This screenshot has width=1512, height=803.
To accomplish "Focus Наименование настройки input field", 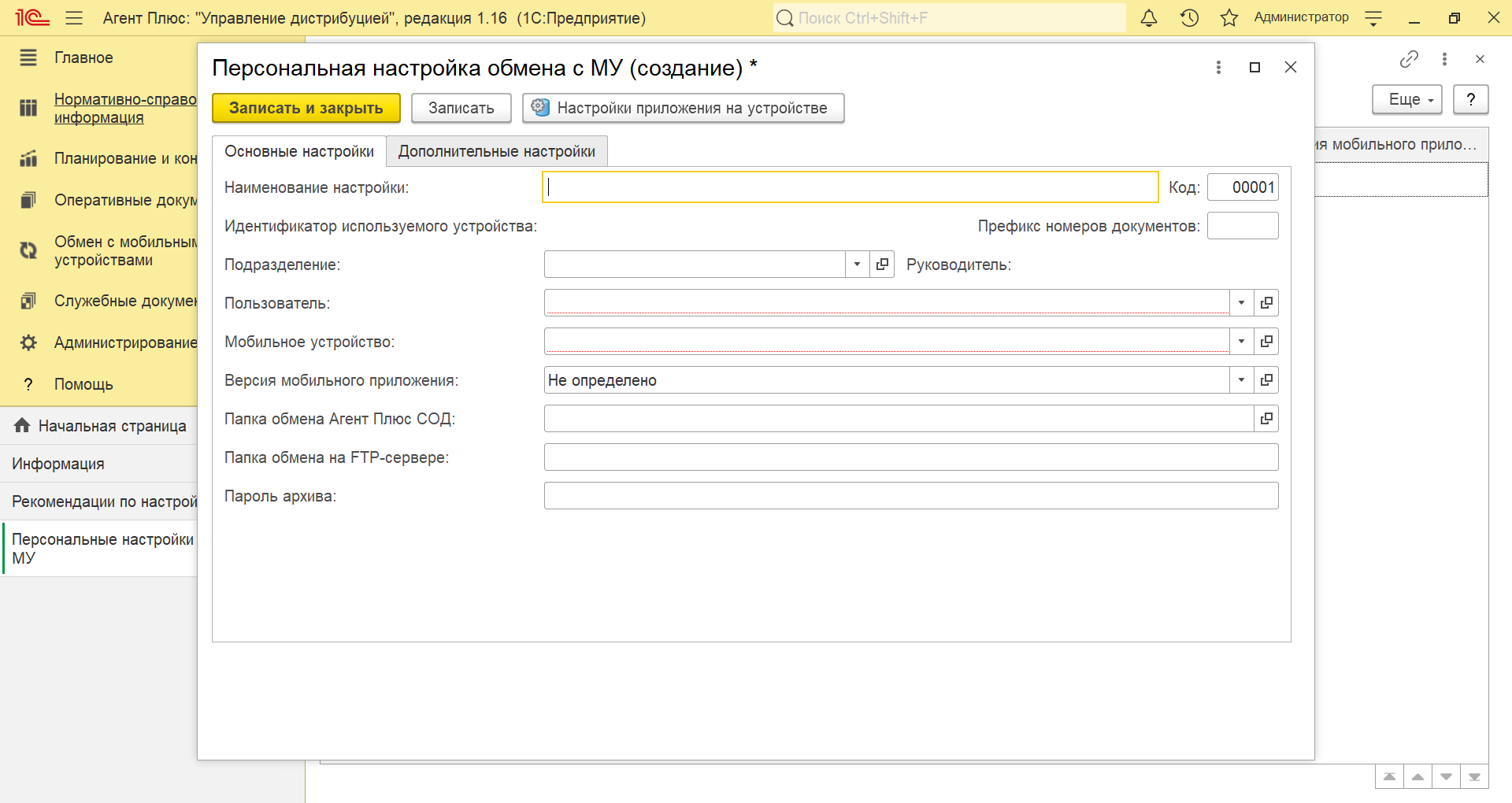I will tap(850, 187).
